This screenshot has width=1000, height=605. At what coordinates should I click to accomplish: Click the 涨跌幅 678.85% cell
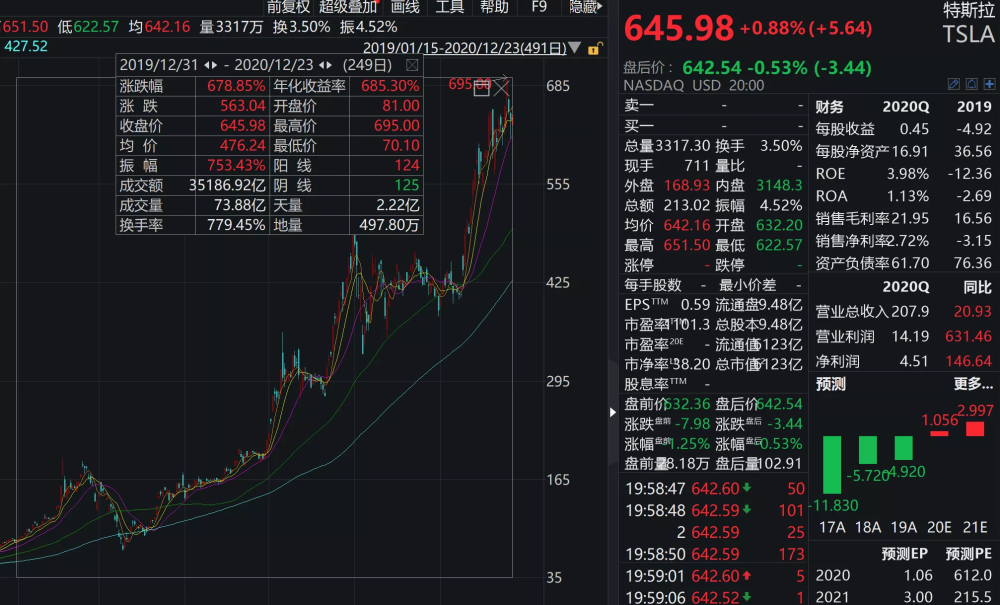pos(192,86)
